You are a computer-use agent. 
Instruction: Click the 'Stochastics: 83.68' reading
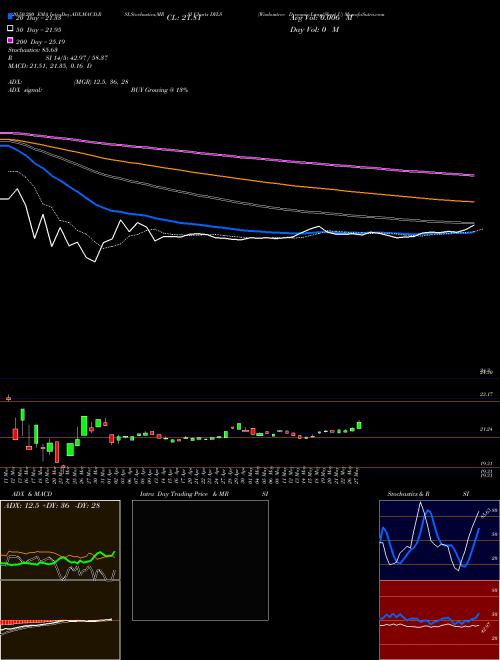pos(32,50)
